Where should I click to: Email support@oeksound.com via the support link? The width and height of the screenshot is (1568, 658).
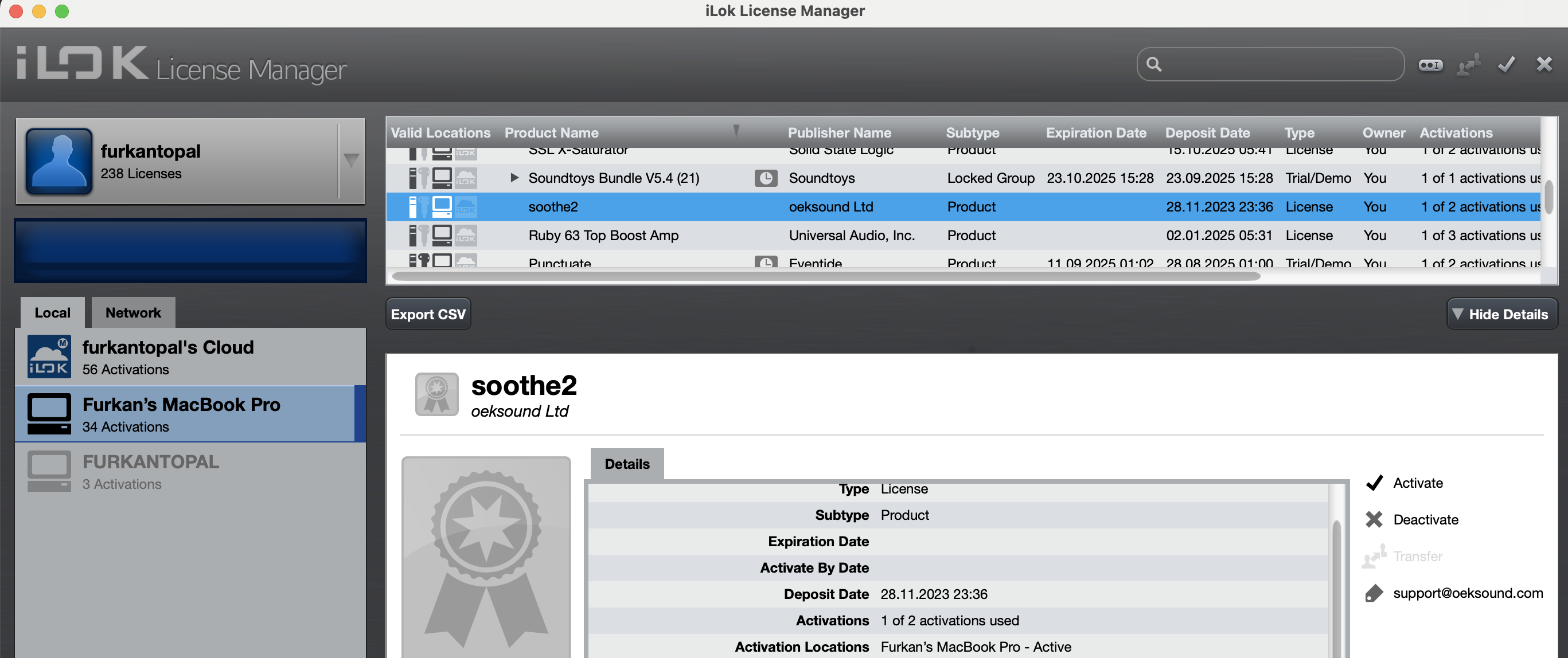pyautogui.click(x=1468, y=593)
